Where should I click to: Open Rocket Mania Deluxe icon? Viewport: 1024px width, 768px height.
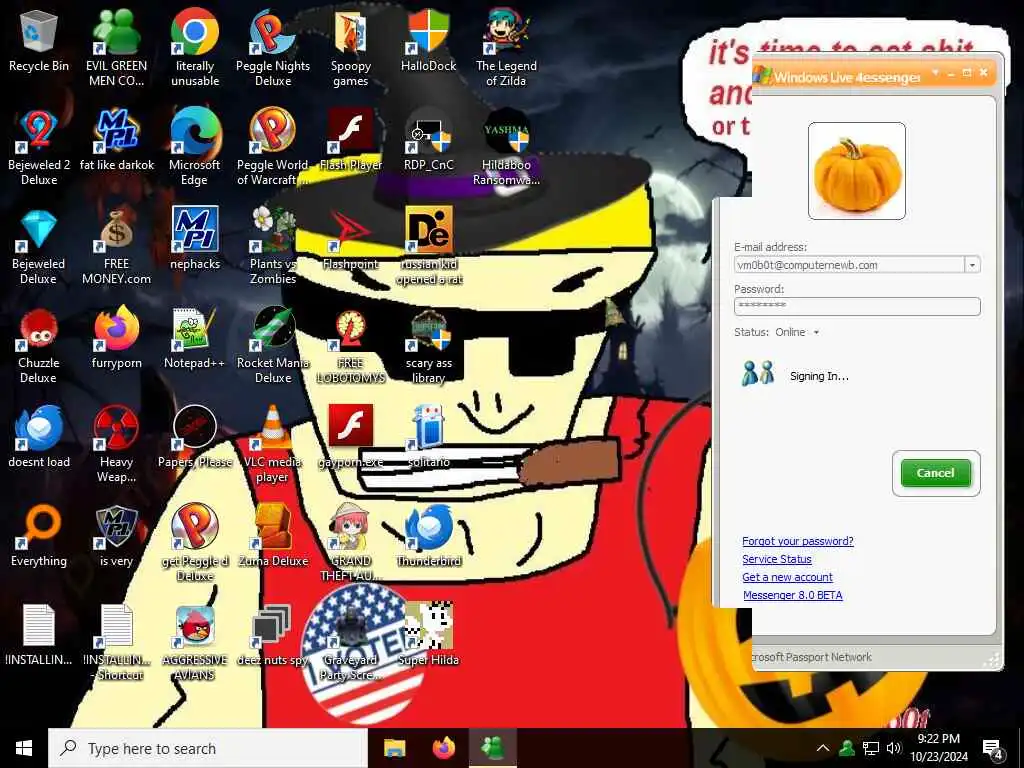pyautogui.click(x=273, y=346)
